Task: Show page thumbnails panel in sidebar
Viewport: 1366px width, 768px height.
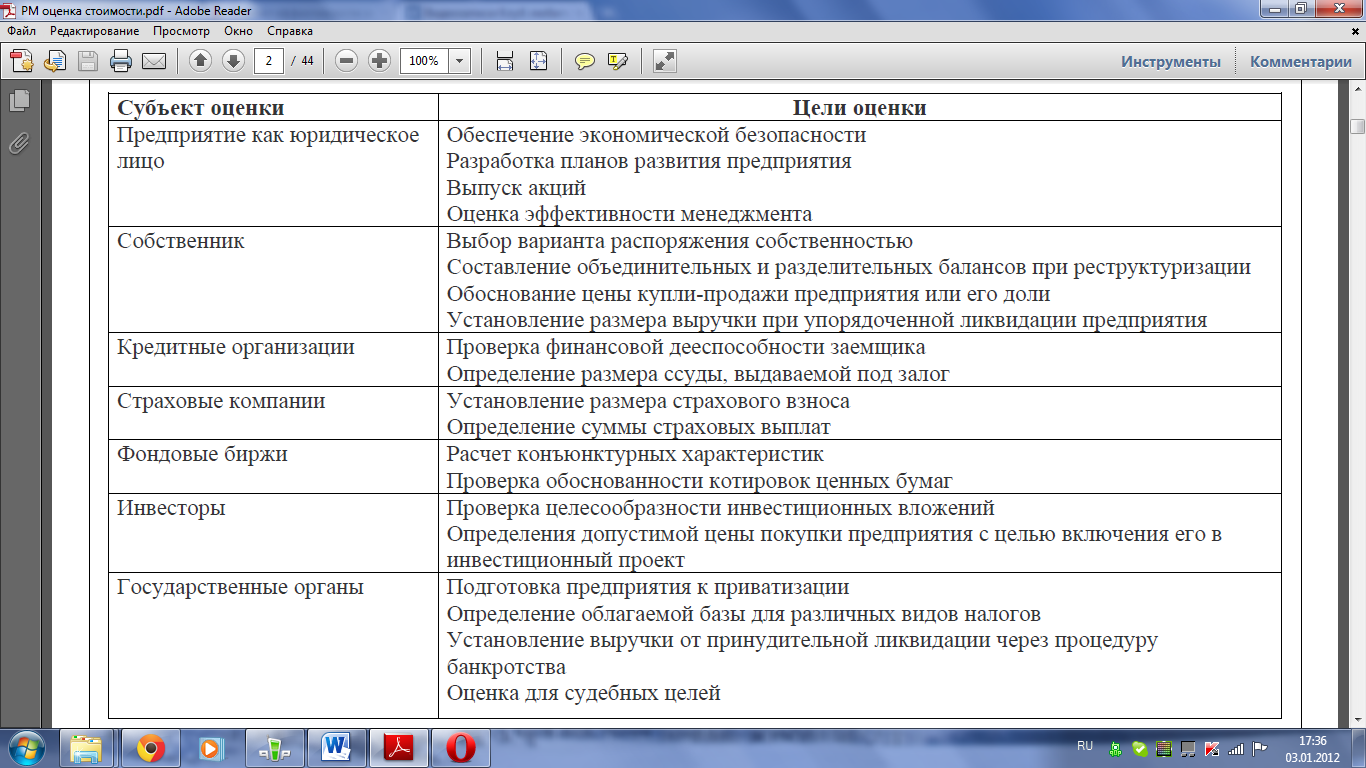Action: point(19,101)
